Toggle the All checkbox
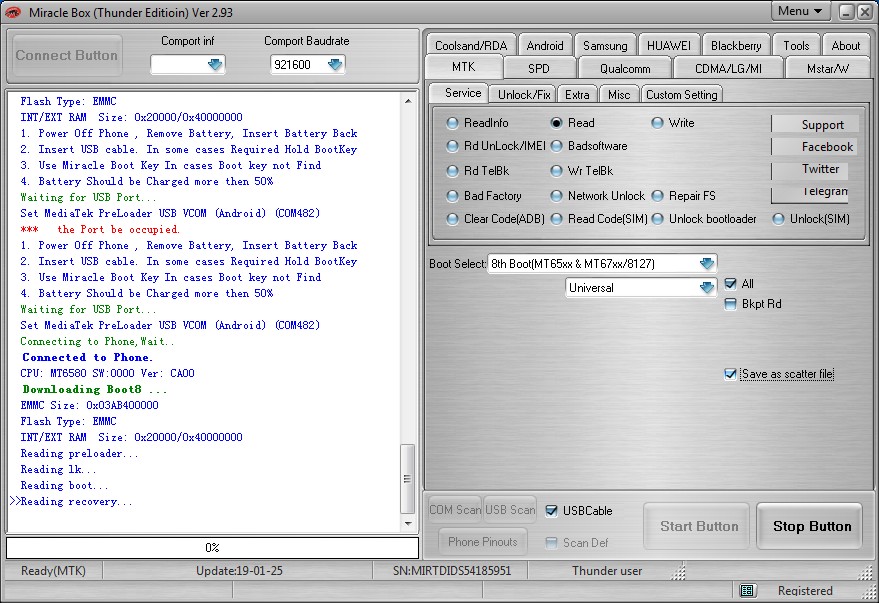 pyautogui.click(x=730, y=284)
